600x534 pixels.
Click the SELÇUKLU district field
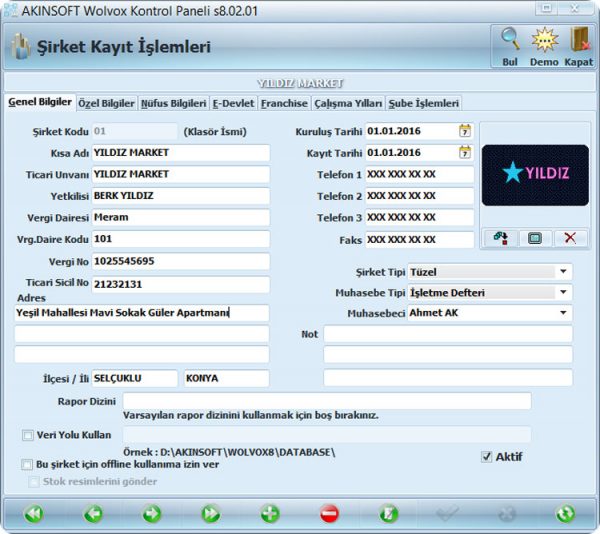pos(135,378)
